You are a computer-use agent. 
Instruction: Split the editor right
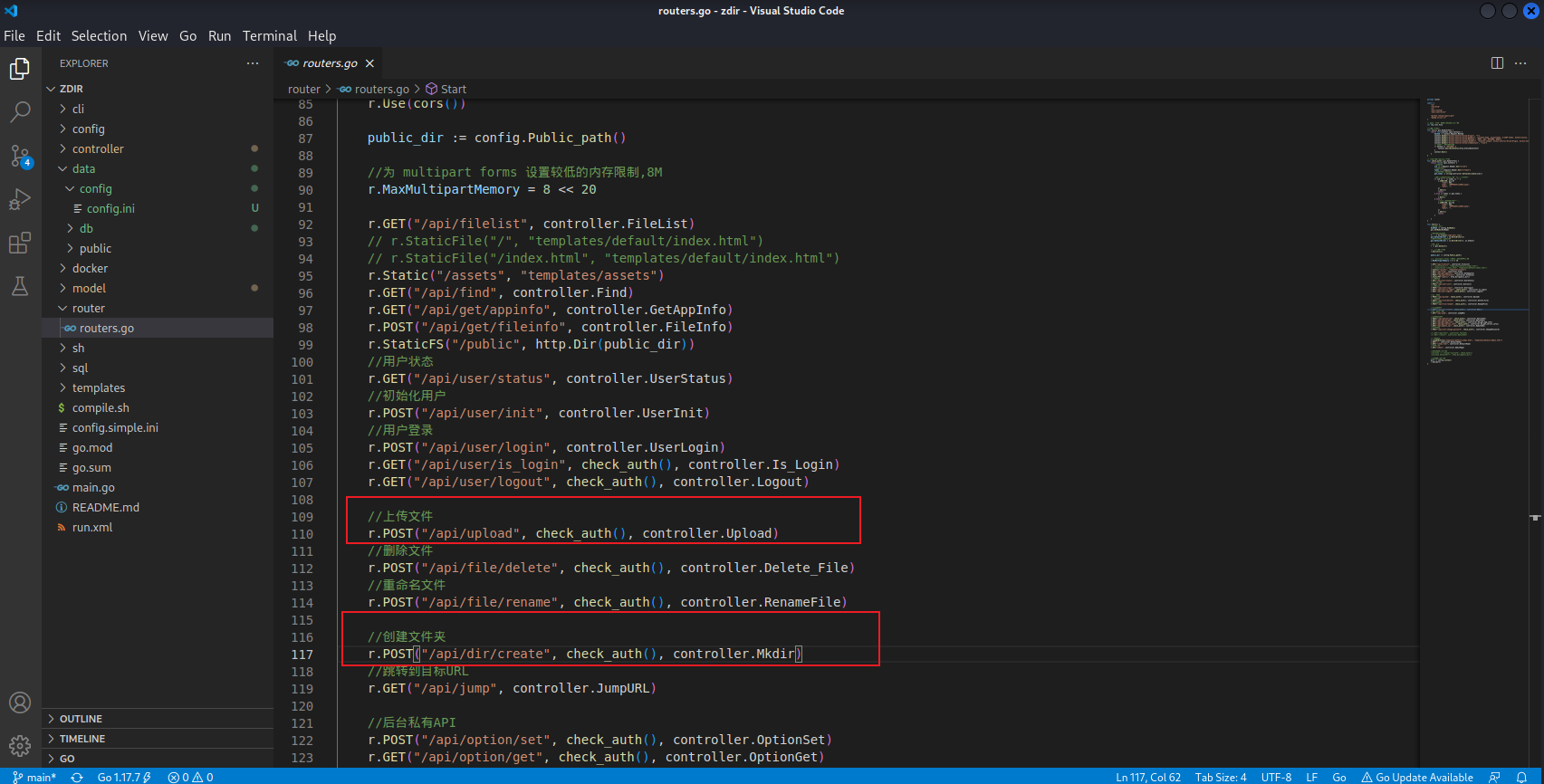click(x=1497, y=63)
